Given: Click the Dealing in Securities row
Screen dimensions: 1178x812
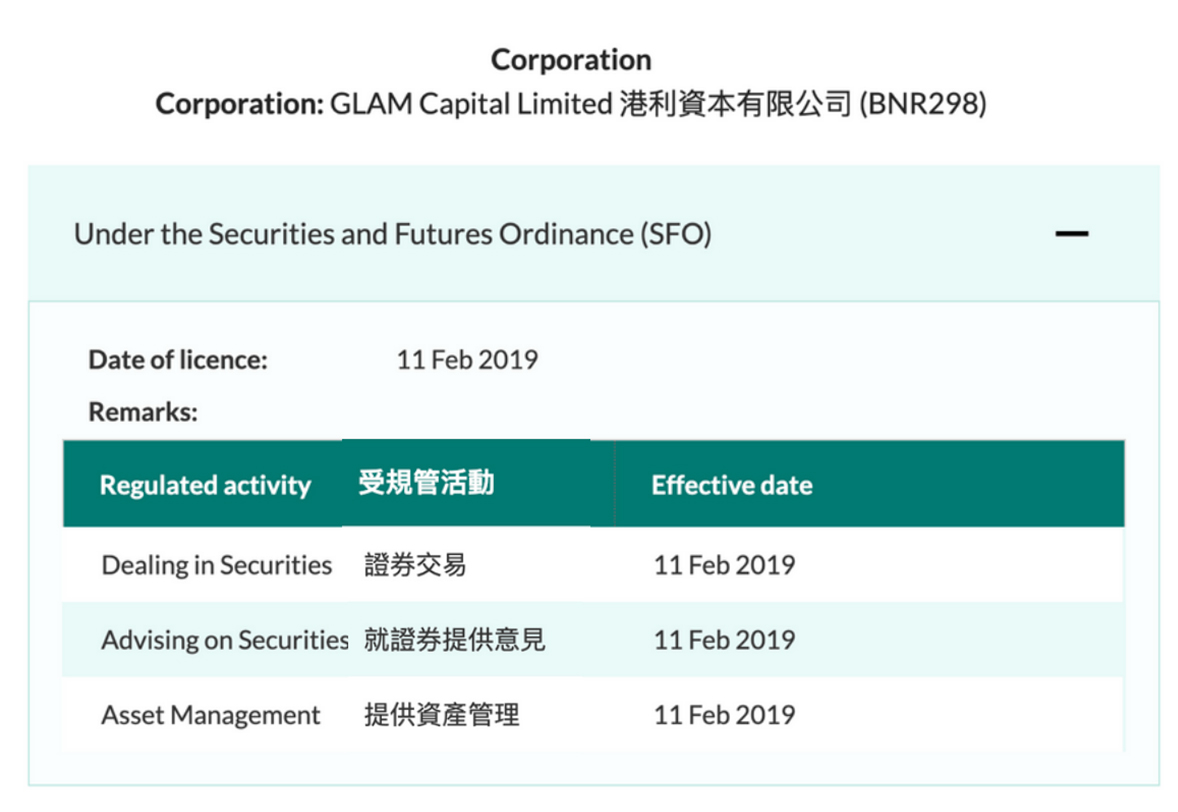Looking at the screenshot, I should click(593, 565).
